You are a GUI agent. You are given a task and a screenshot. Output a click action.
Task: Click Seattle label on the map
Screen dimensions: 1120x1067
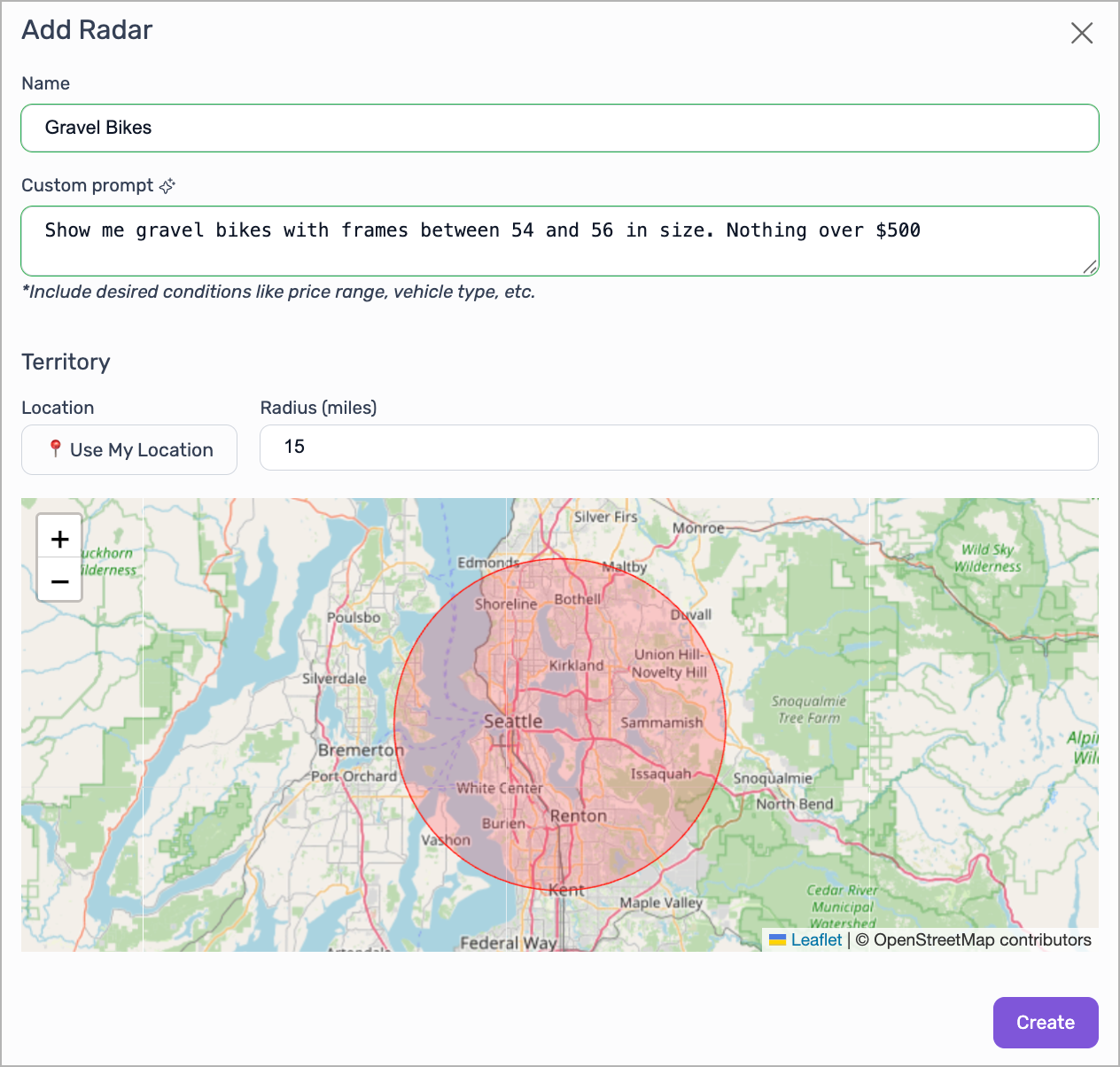pos(513,721)
